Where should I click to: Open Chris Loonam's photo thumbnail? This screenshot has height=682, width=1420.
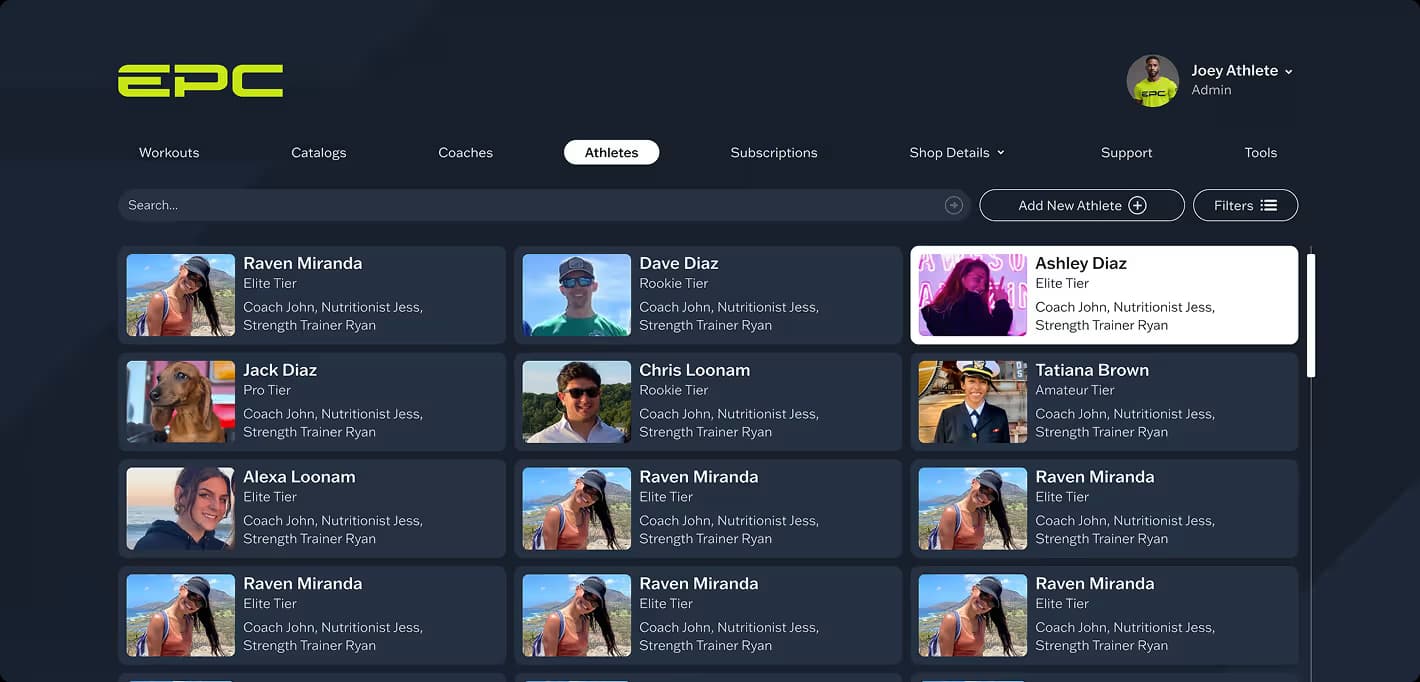point(577,402)
